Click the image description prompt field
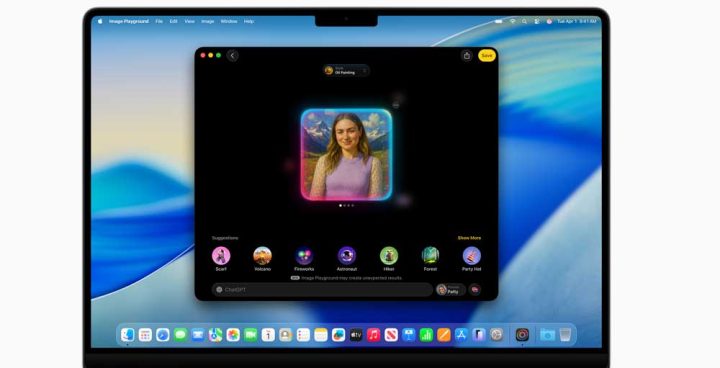Screen dimensions: 720x368 [322, 289]
